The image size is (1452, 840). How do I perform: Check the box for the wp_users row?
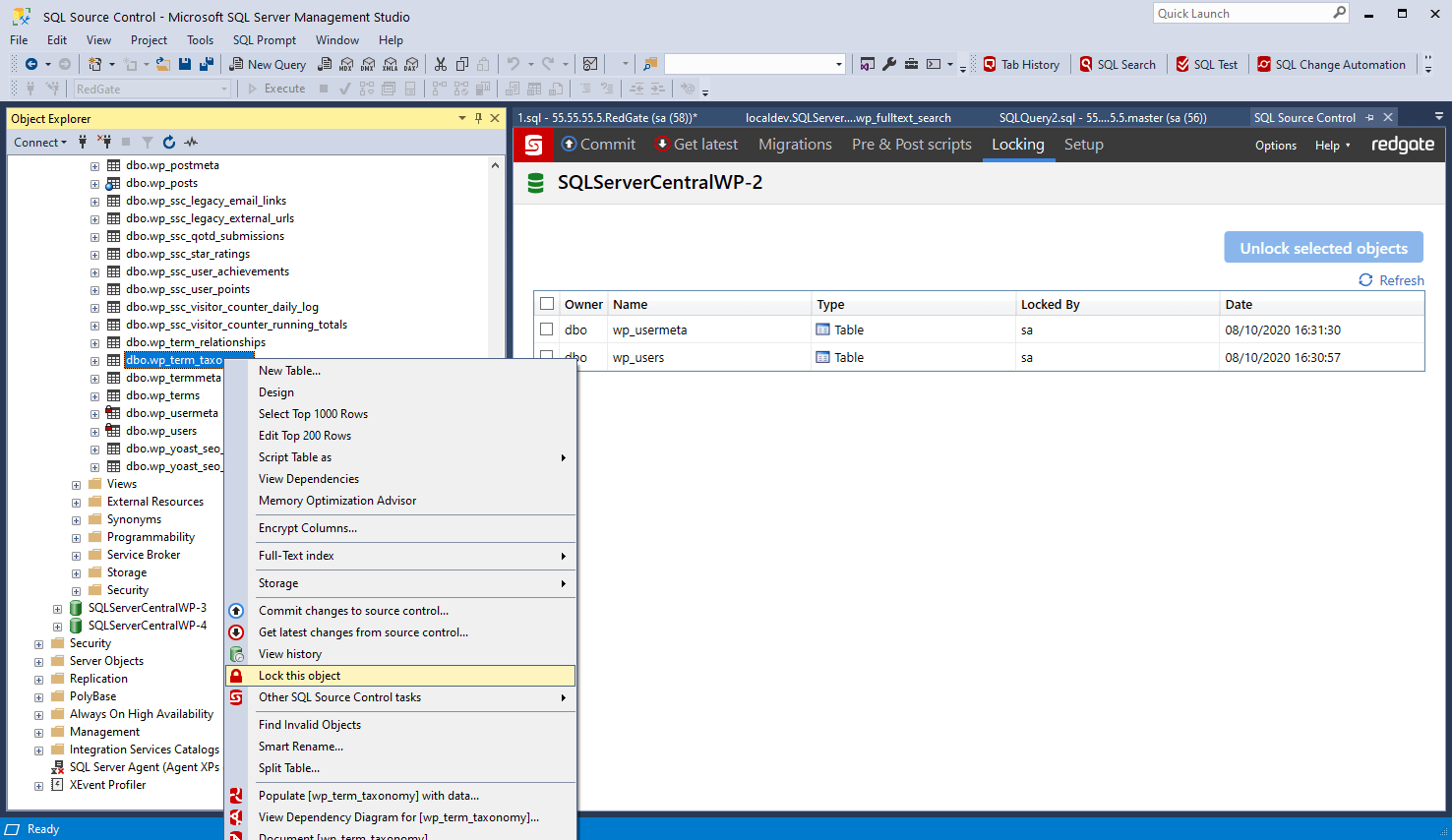(547, 356)
